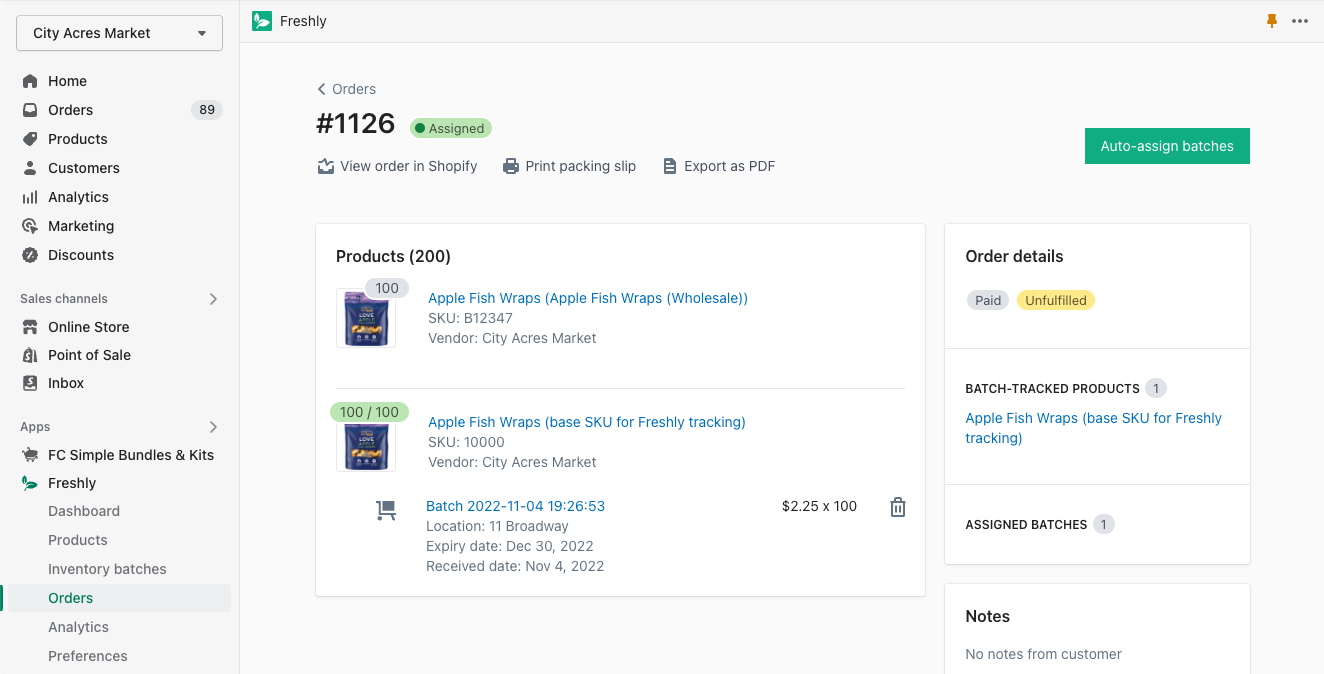The height and width of the screenshot is (674, 1324).
Task: Click the base SKU product thumbnail image
Action: pyautogui.click(x=366, y=442)
